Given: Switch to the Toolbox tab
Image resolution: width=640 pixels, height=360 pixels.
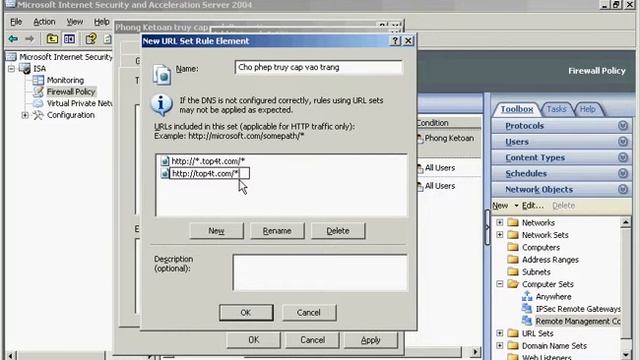Looking at the screenshot, I should [x=517, y=109].
